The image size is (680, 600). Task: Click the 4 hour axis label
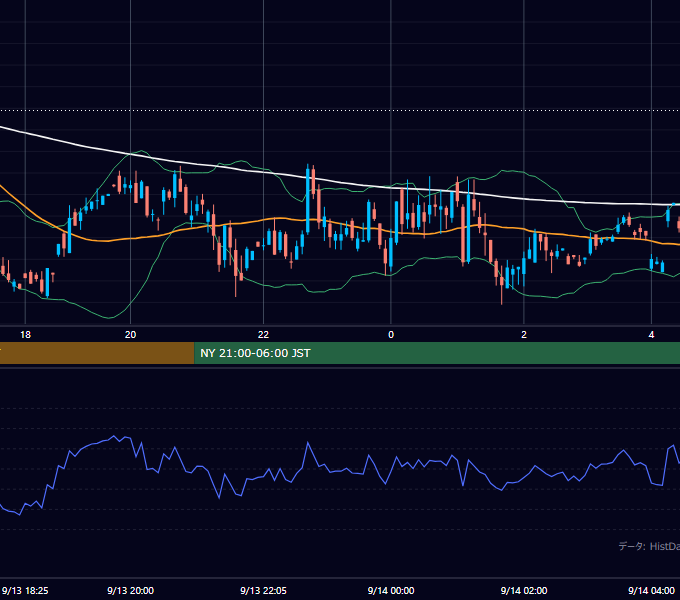(651, 335)
